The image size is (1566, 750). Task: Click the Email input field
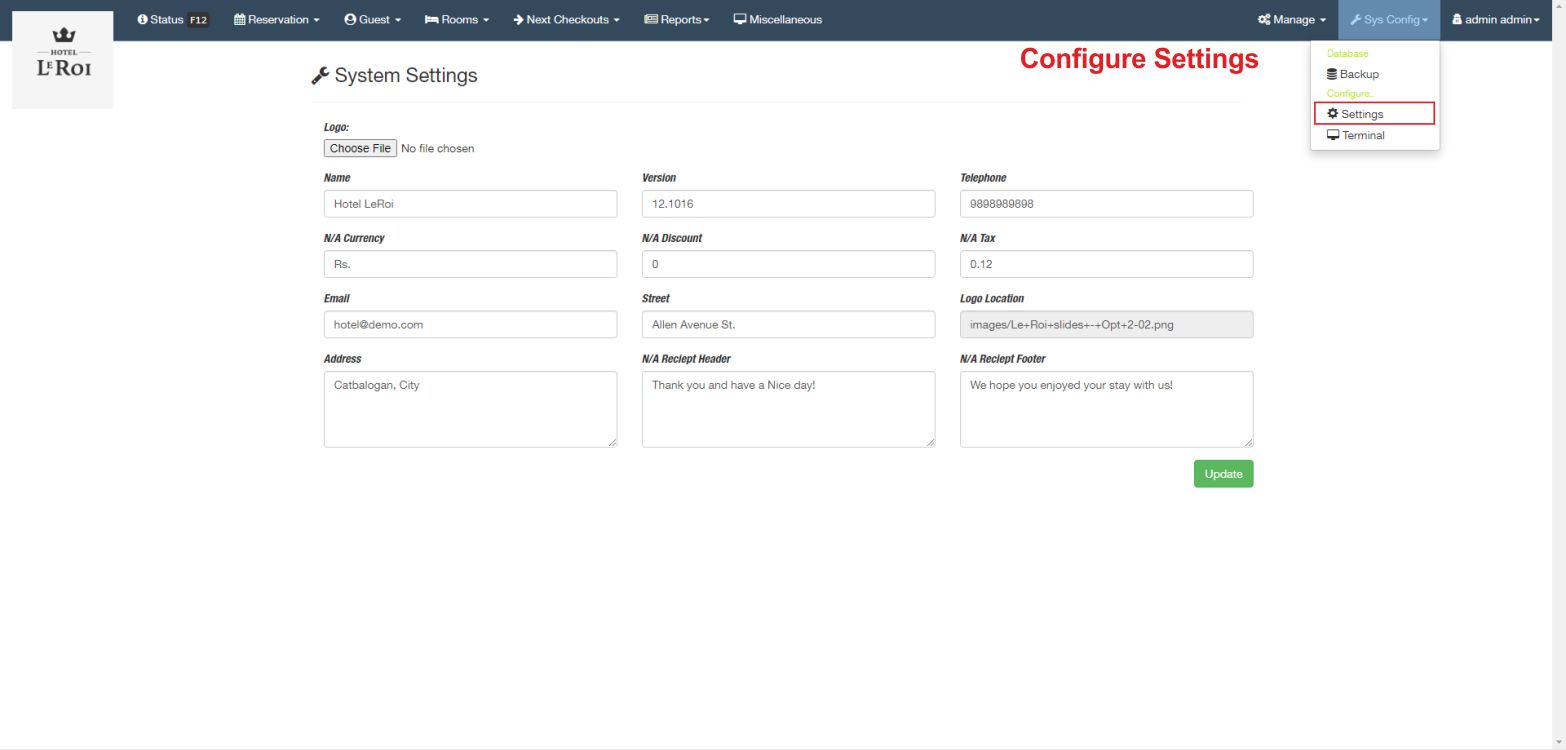[x=470, y=325]
